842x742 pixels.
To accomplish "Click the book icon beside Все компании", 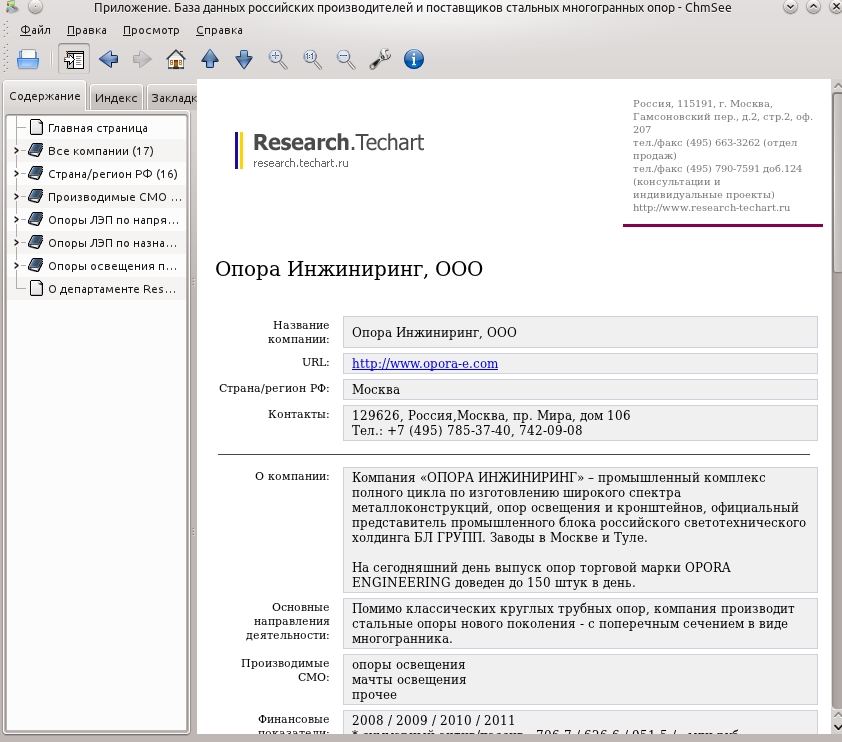I will [35, 150].
